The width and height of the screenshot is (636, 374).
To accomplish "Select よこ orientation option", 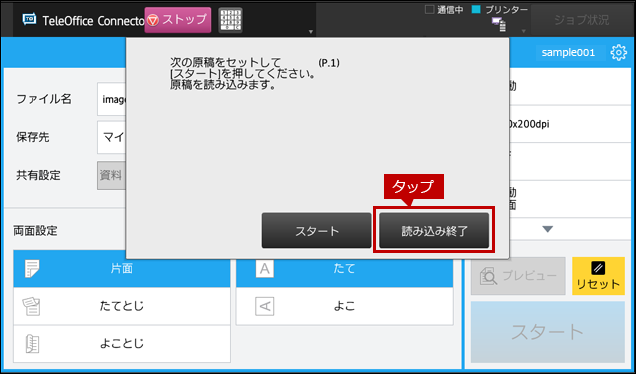I will pyautogui.click(x=344, y=306).
